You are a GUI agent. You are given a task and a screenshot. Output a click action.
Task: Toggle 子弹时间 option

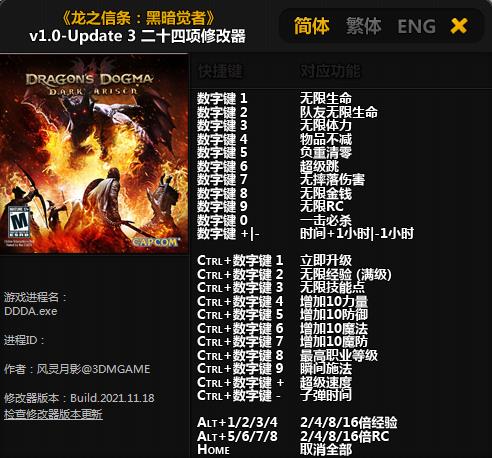click(x=326, y=396)
